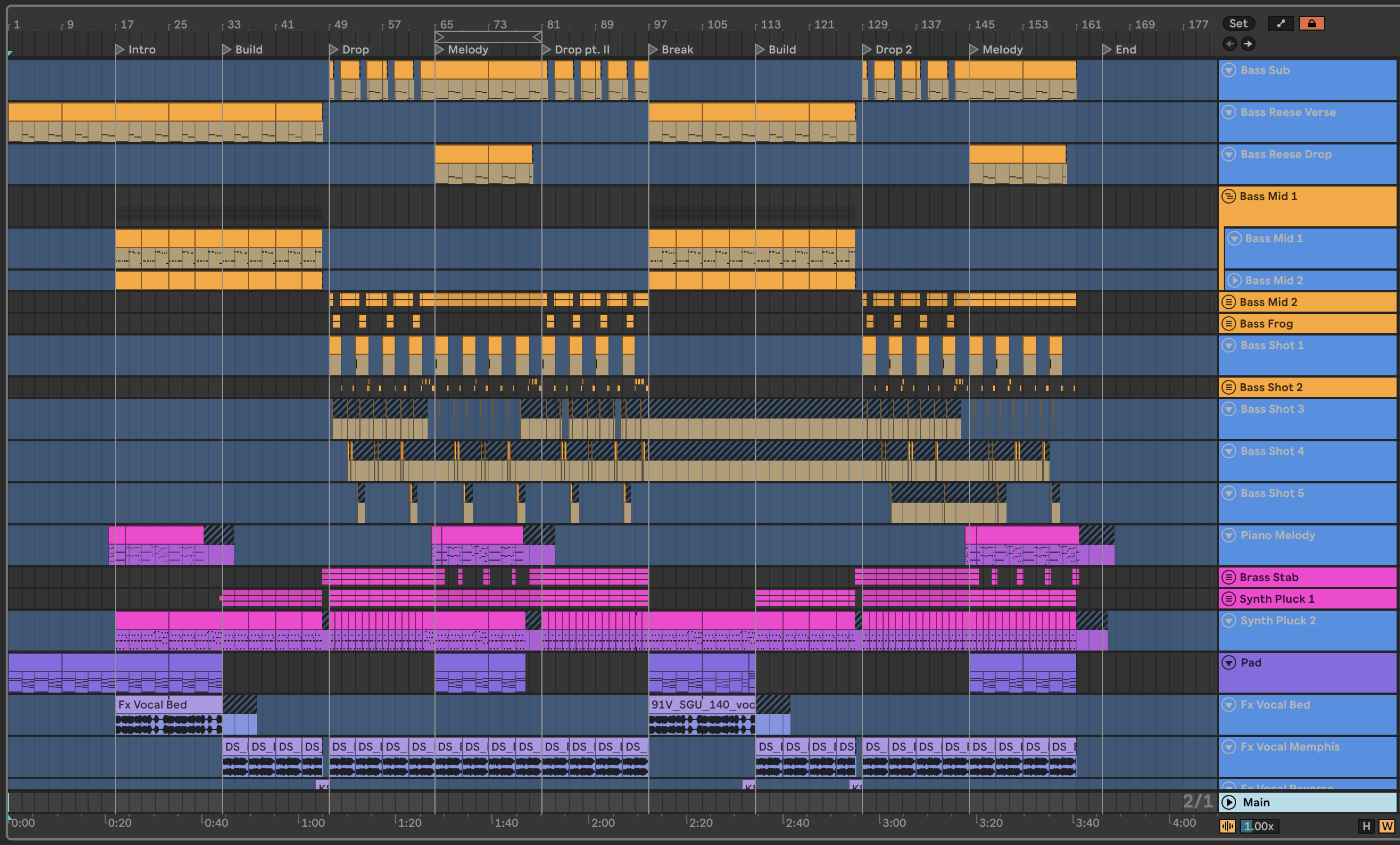Image resolution: width=1400 pixels, height=845 pixels.
Task: Open the Bass Mid 1 group icon
Action: tap(1228, 196)
